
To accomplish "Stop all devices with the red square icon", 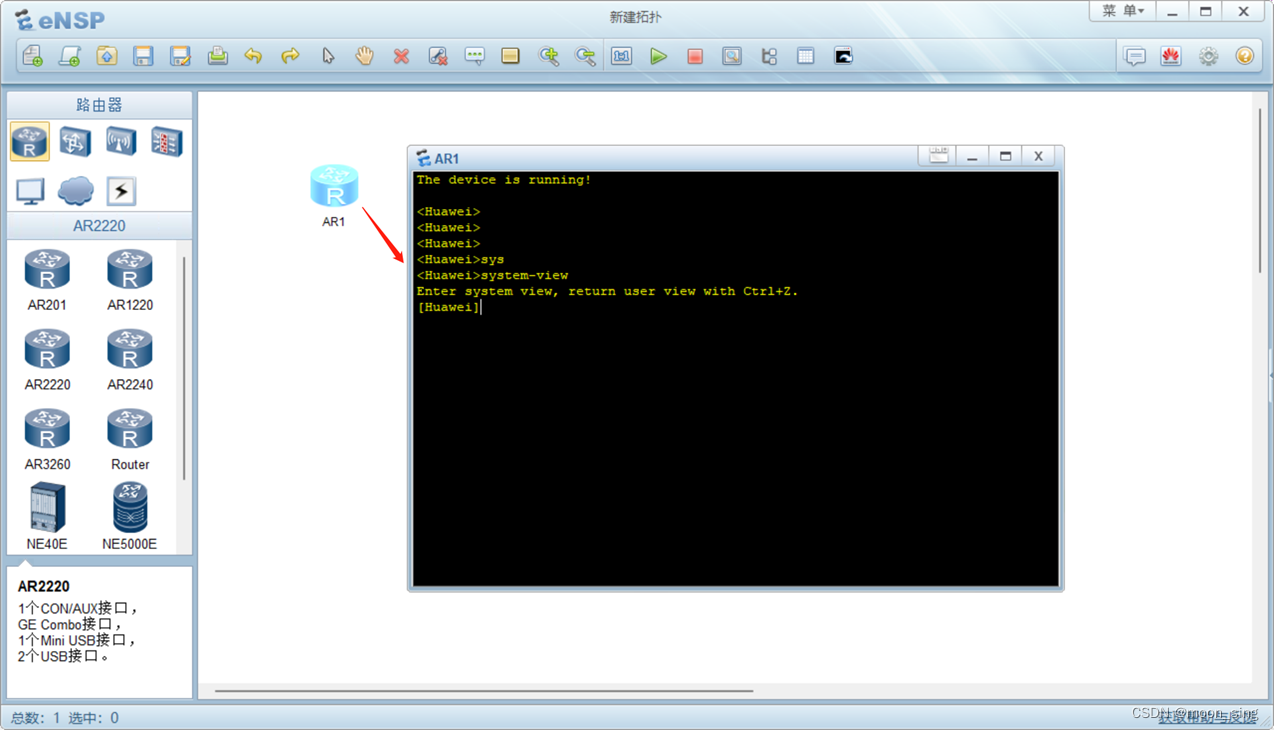I will [695, 56].
